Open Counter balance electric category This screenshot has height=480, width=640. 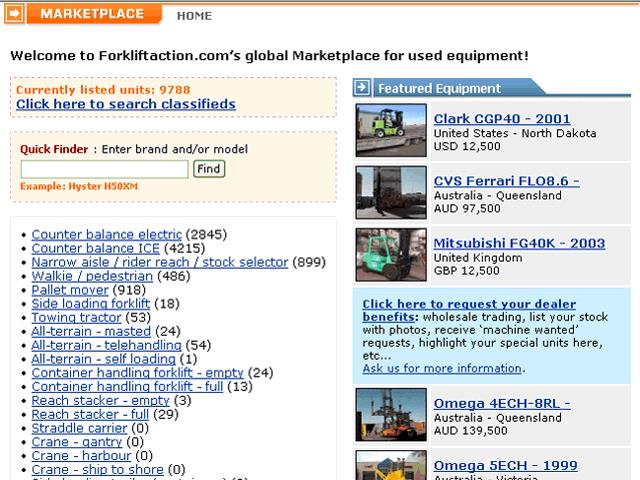click(107, 234)
